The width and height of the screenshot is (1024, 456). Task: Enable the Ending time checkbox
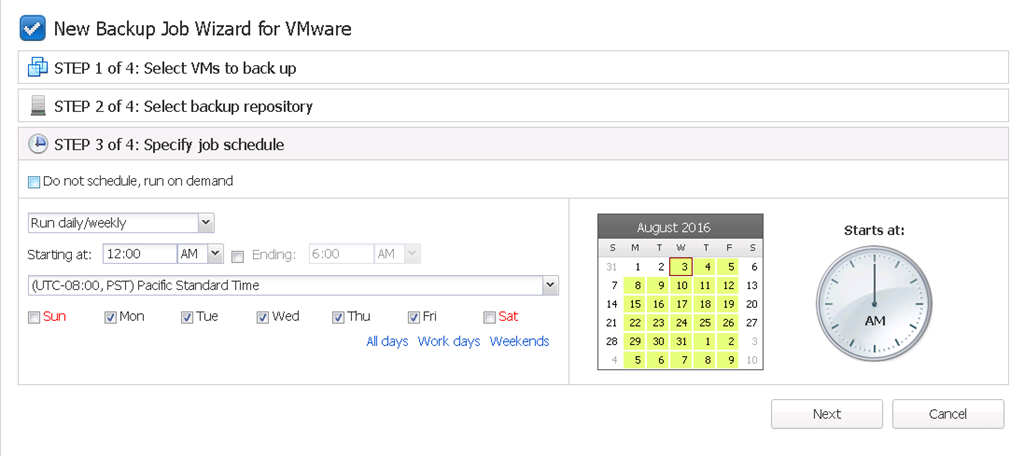(x=238, y=257)
